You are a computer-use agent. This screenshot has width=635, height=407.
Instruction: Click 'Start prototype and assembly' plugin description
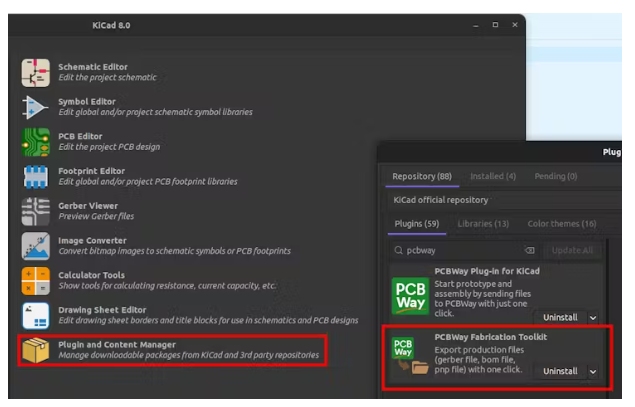(482, 299)
